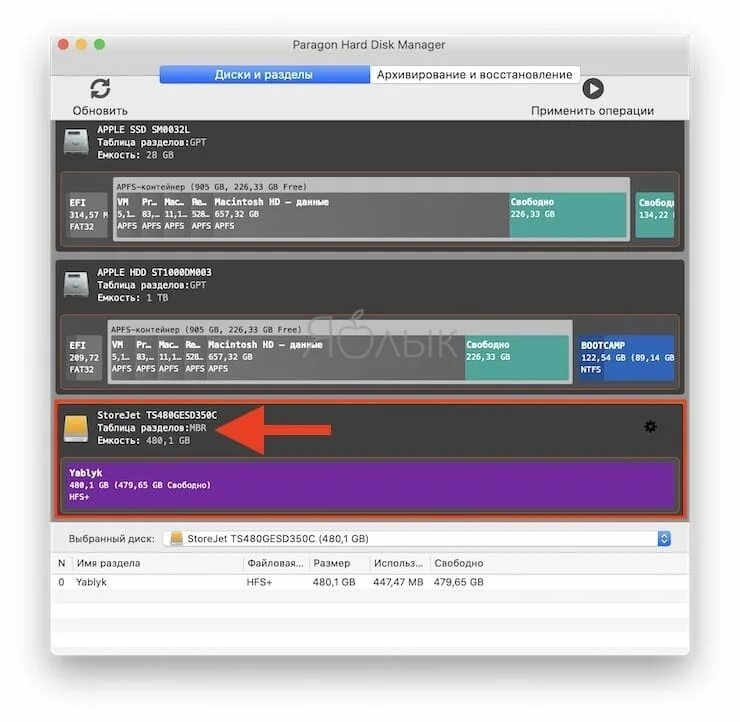This screenshot has width=740, height=722.
Task: Select Свободно 134,22 block on APPLE SSD
Action: coord(655,215)
